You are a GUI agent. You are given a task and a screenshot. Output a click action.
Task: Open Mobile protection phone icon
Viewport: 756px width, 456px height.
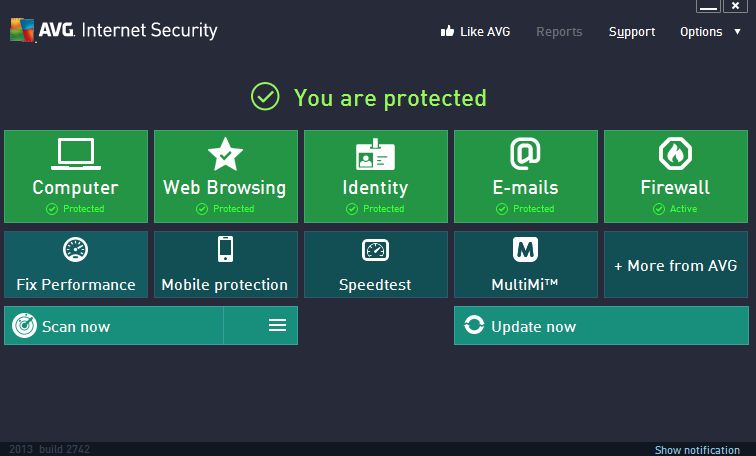(x=225, y=249)
